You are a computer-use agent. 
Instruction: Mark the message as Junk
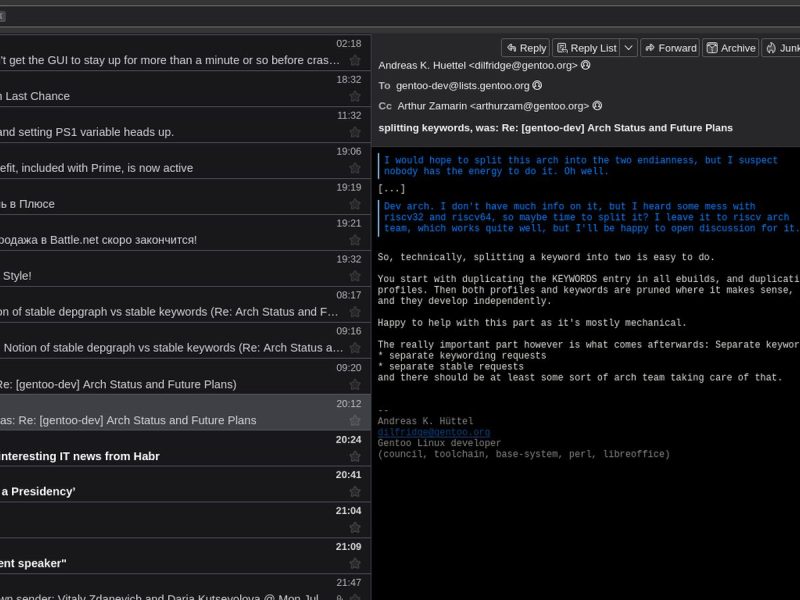pos(781,48)
